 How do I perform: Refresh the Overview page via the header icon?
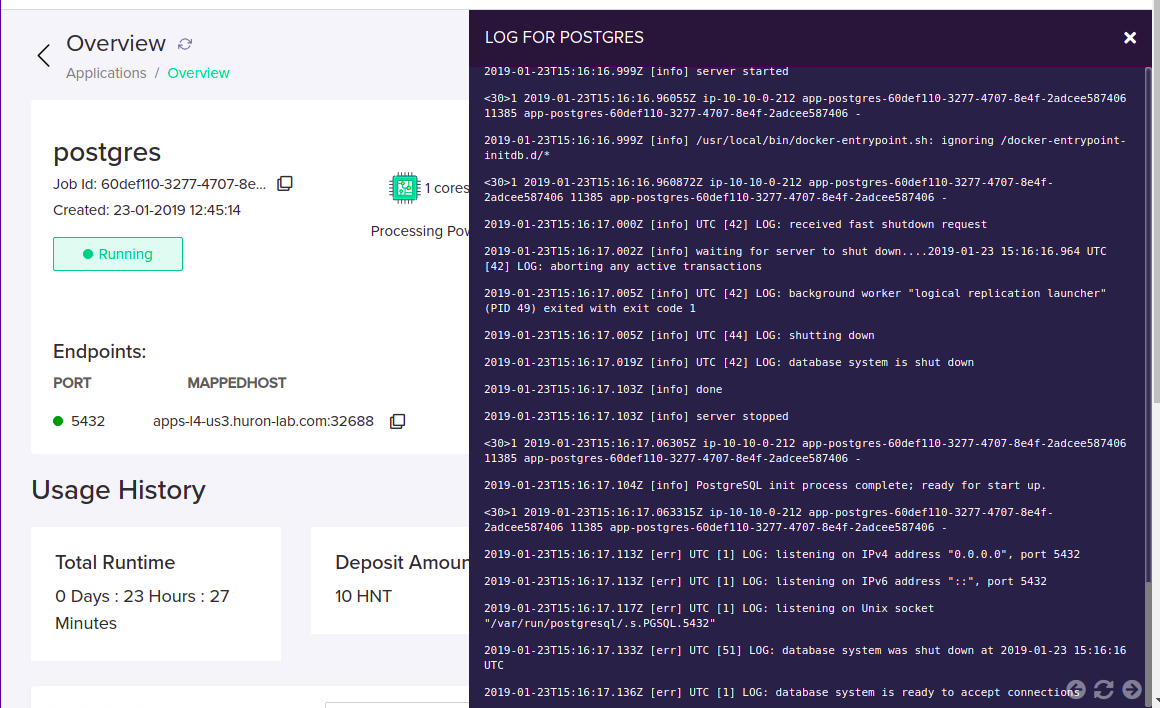[185, 44]
